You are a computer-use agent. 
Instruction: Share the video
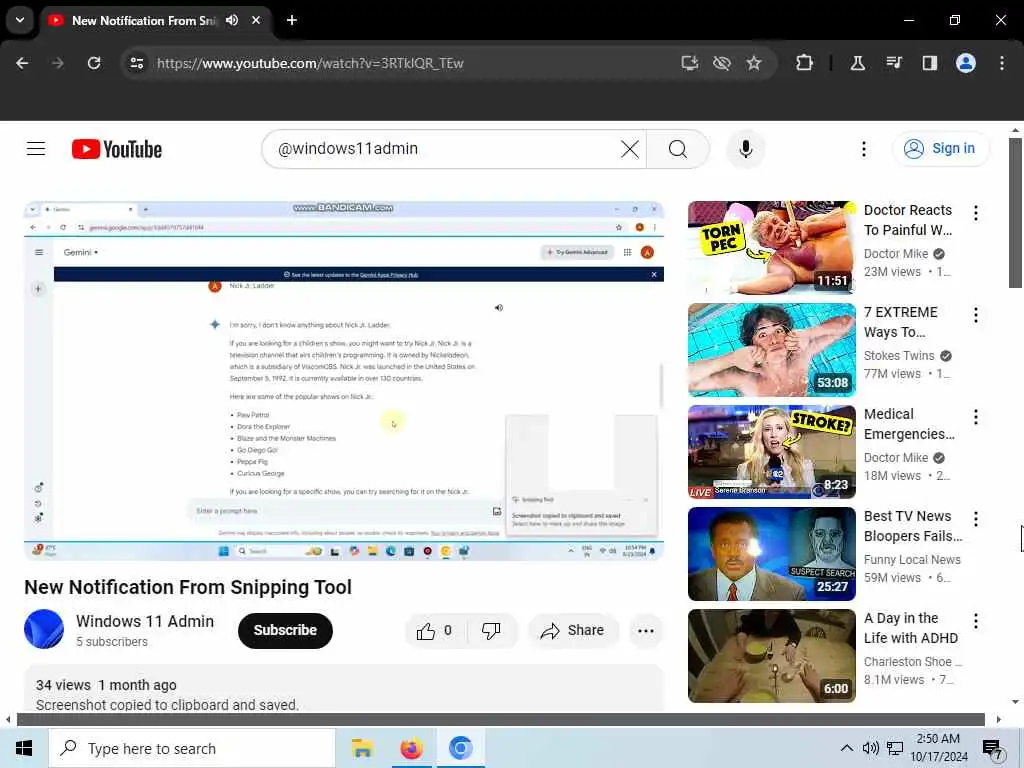click(572, 630)
